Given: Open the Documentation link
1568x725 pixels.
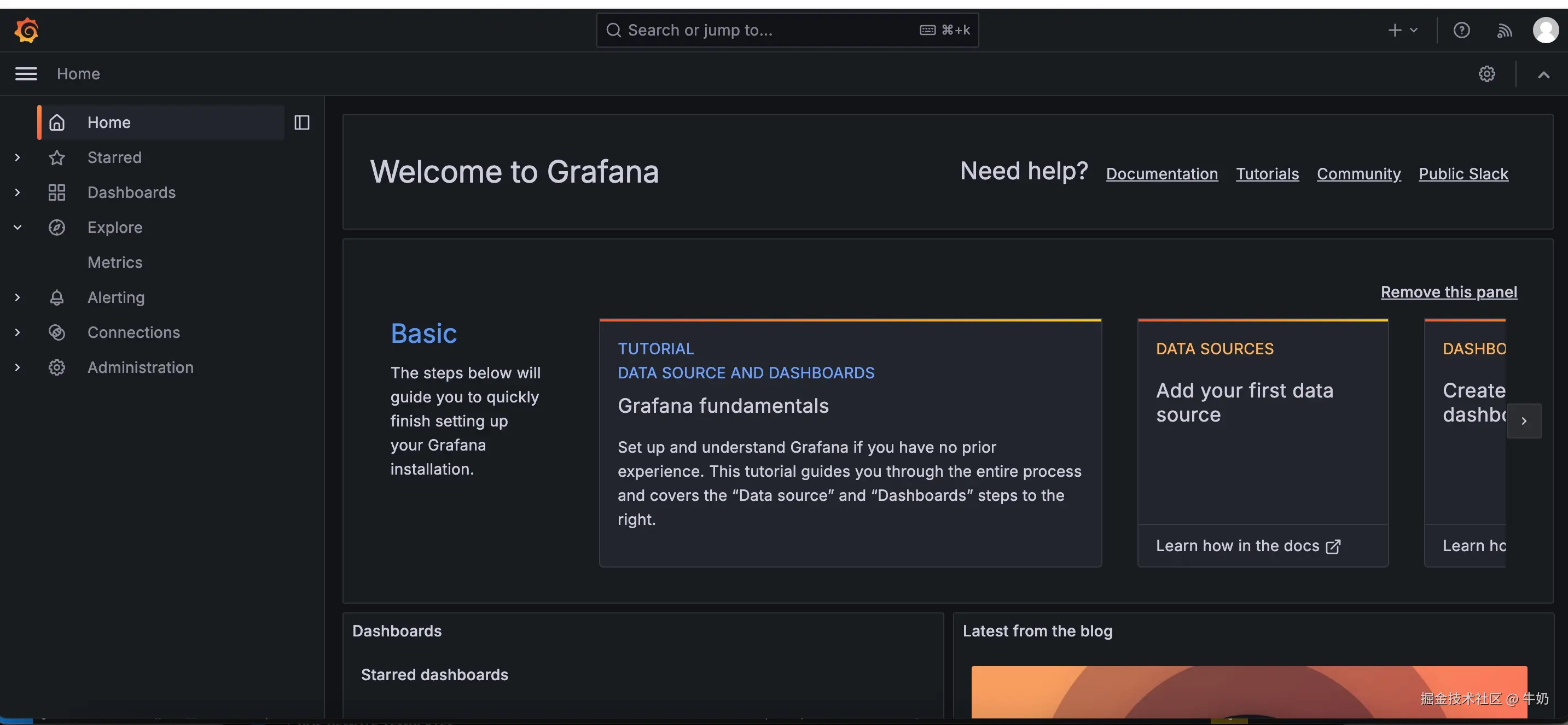Looking at the screenshot, I should (1162, 173).
